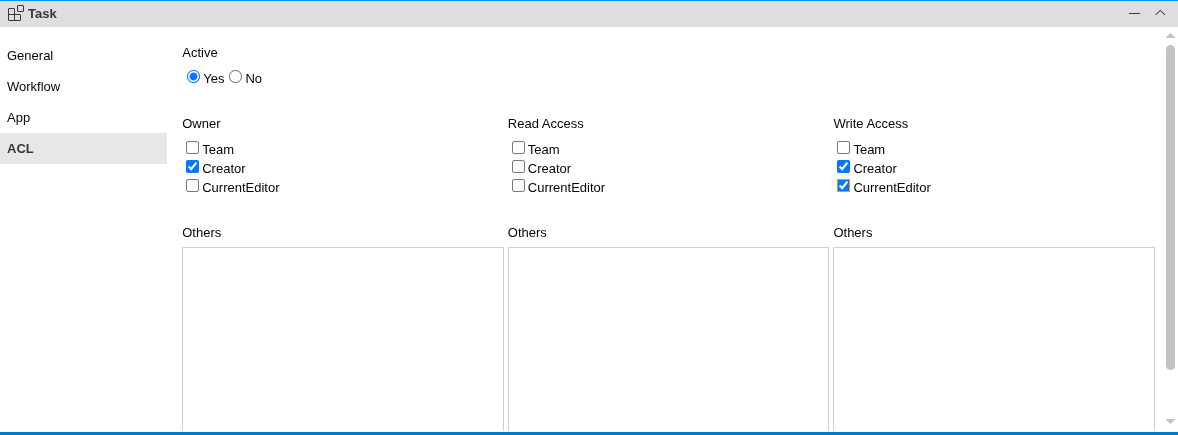Image resolution: width=1178 pixels, height=435 pixels.
Task: Enable CurrentEditor under Read Access
Action: (x=518, y=186)
